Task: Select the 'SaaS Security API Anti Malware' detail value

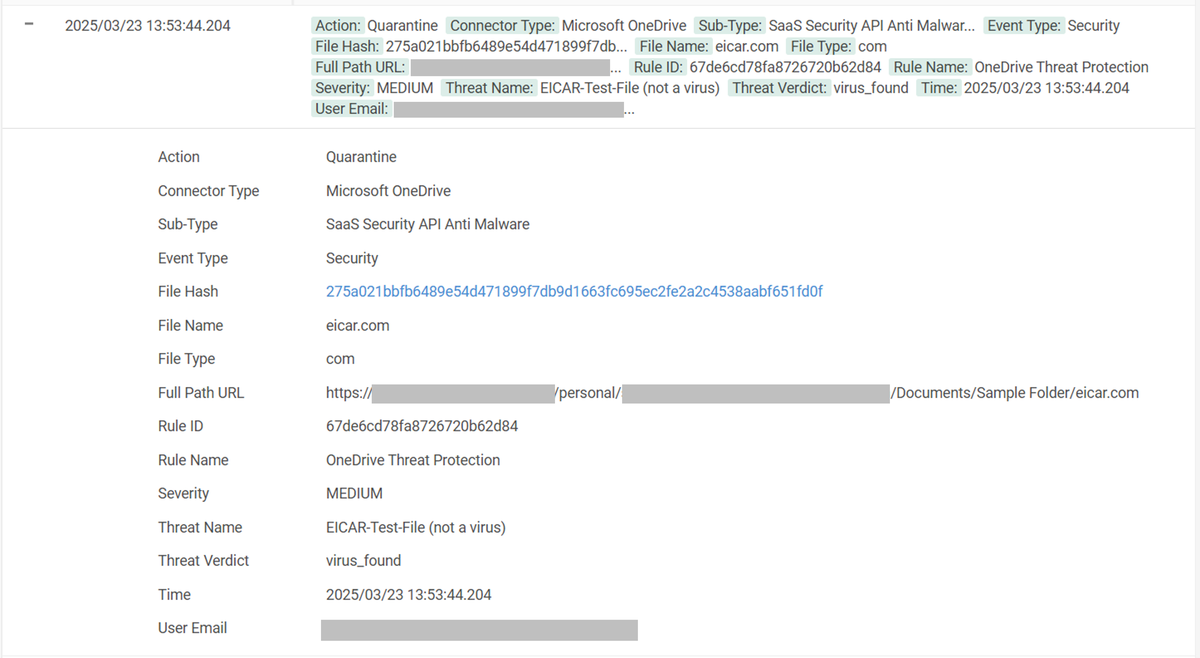Action: coord(427,225)
